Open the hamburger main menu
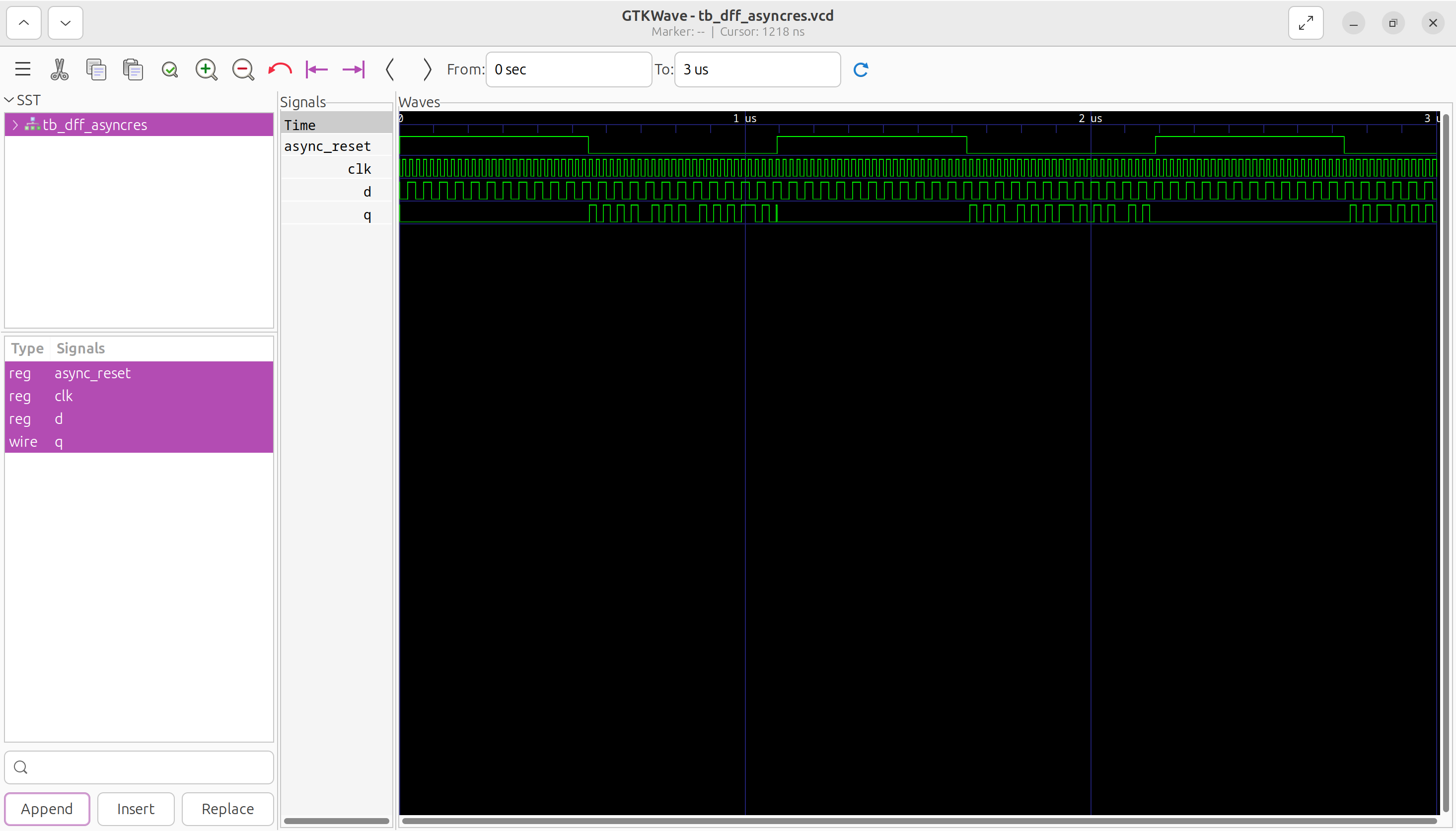Image resolution: width=1456 pixels, height=831 pixels. [x=23, y=69]
